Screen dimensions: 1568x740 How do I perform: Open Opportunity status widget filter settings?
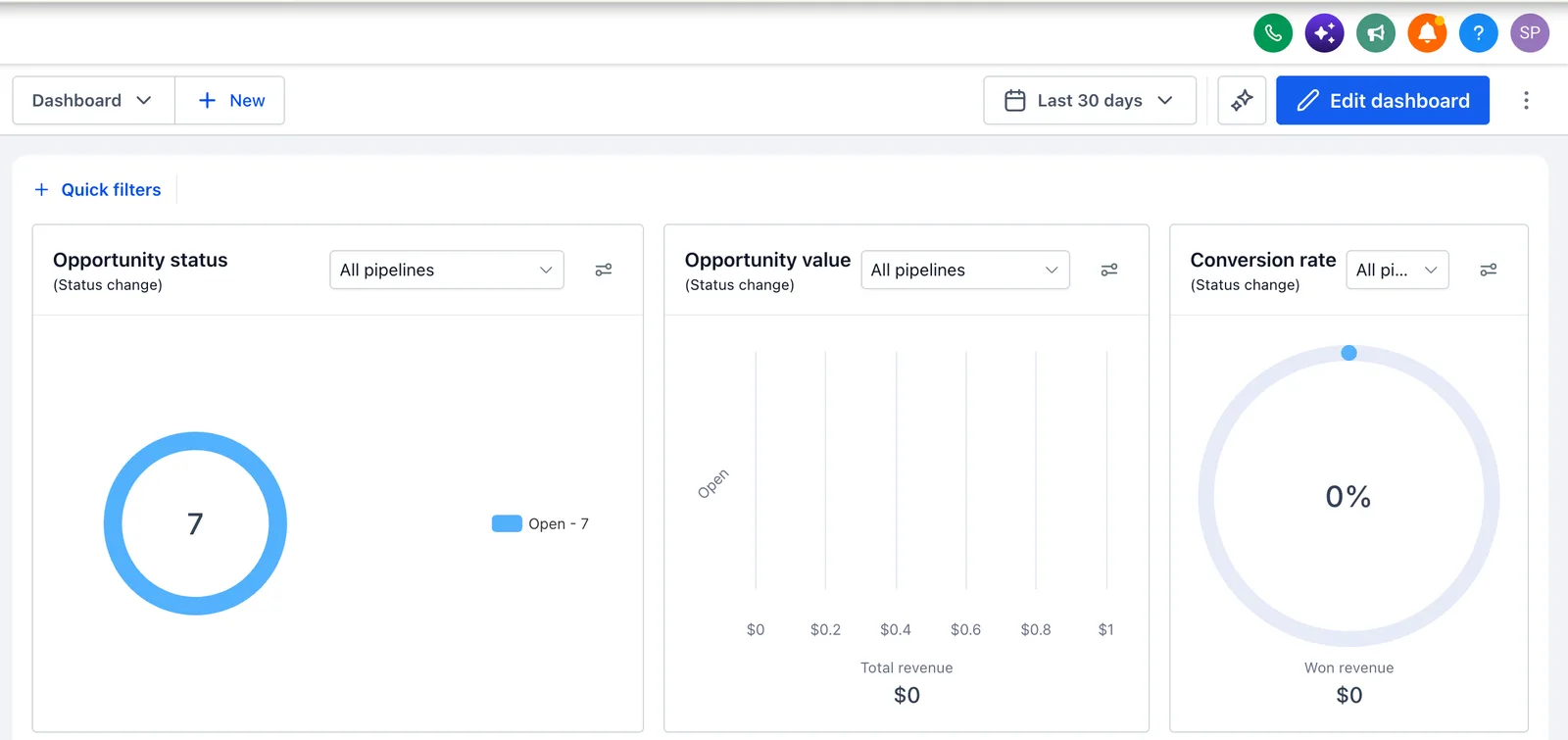point(604,270)
